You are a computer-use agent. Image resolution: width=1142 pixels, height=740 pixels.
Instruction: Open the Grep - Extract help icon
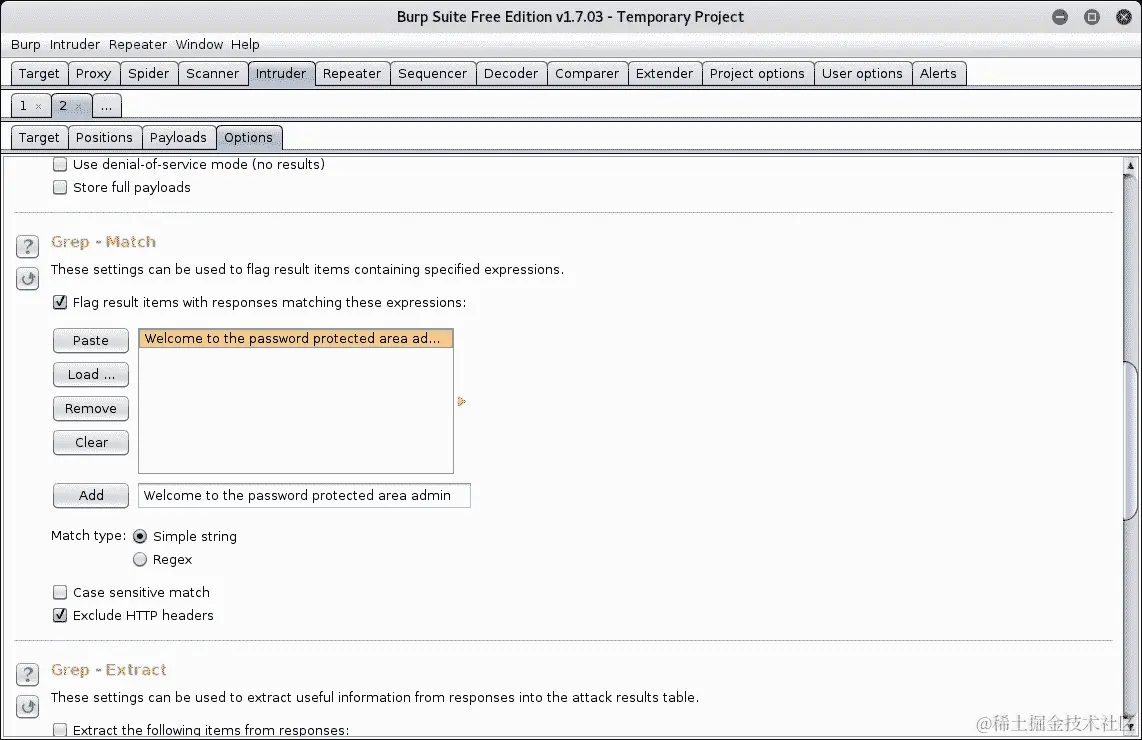coord(27,674)
